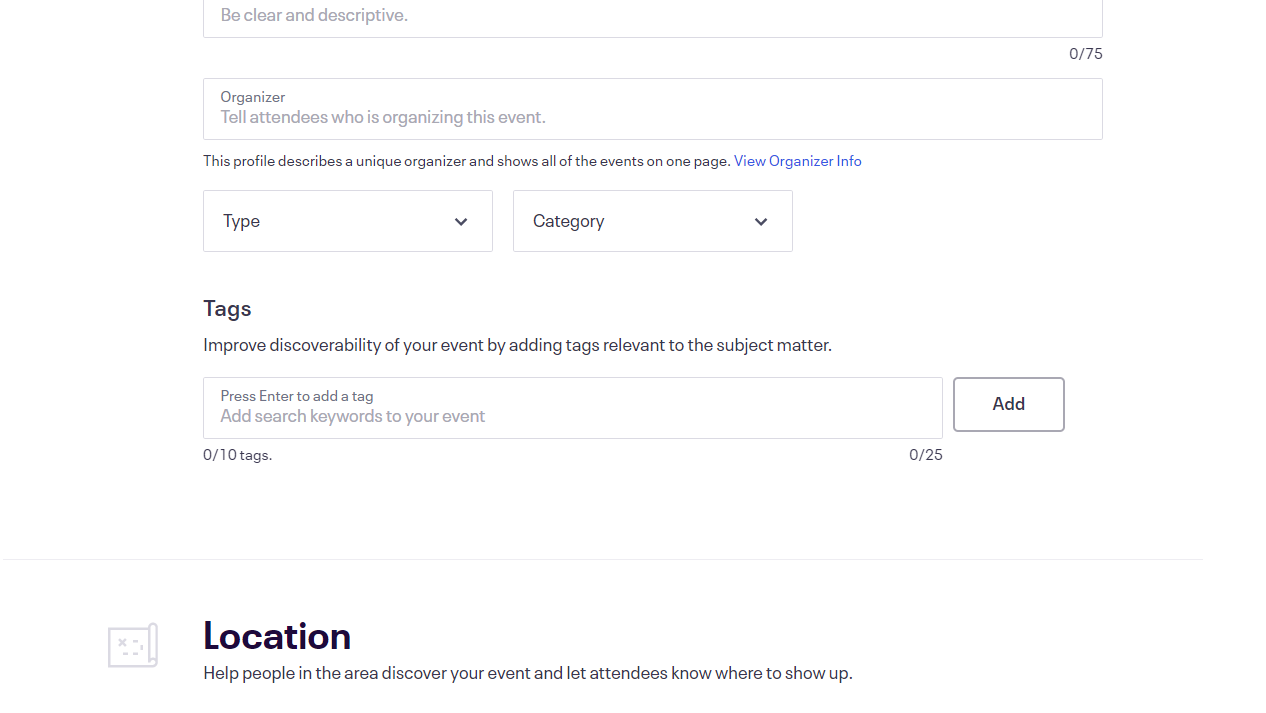The height and width of the screenshot is (713, 1266).
Task: Click the organizer profile description text
Action: [467, 161]
